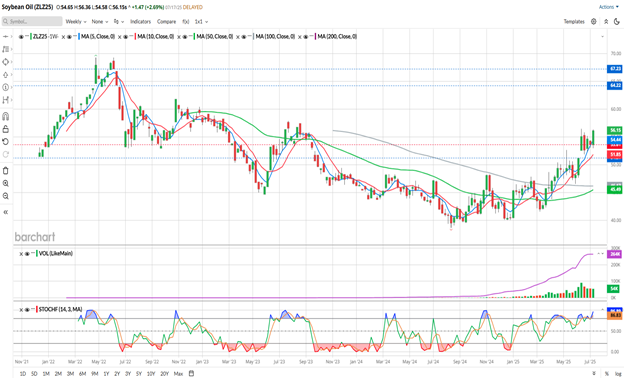Toggle dark mode moon icon
This screenshot has height=378, width=624.
[x=617, y=21]
